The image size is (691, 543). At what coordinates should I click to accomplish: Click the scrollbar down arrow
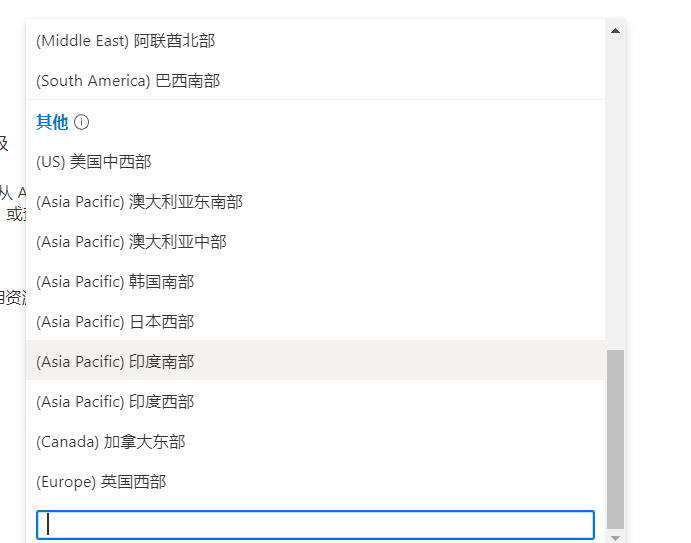click(x=615, y=537)
